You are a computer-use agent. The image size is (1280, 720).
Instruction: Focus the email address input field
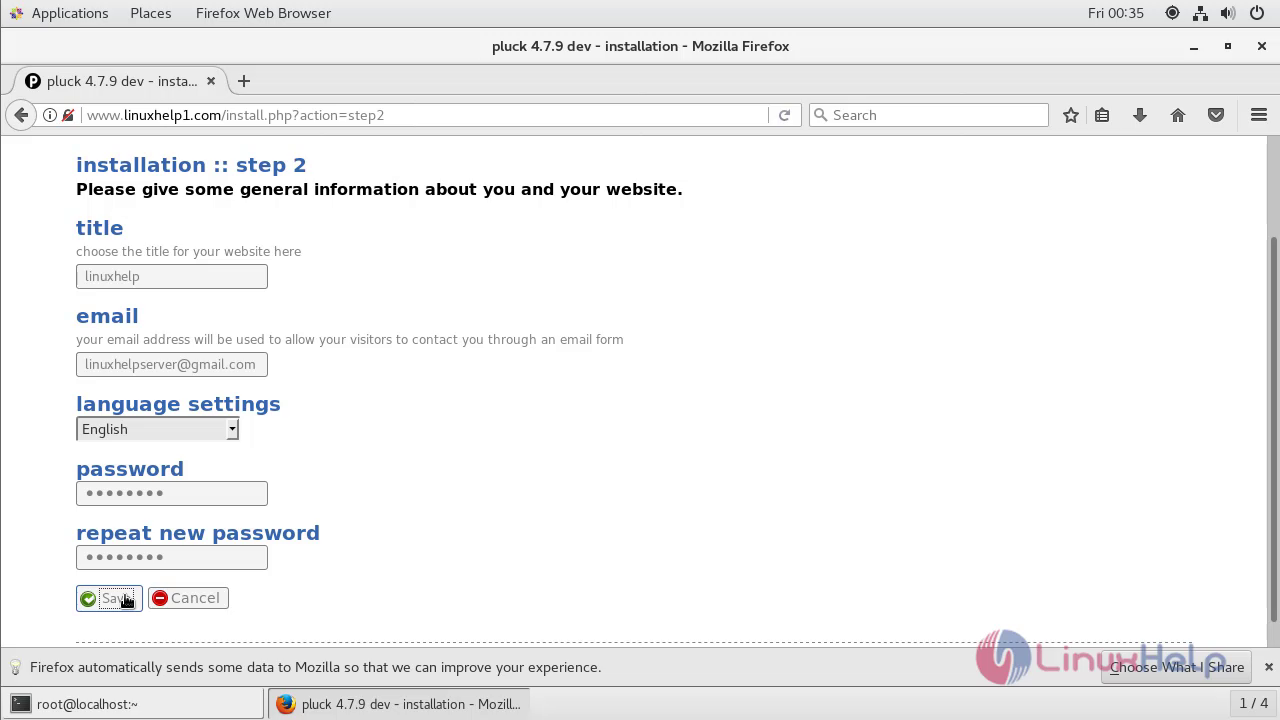pyautogui.click(x=172, y=364)
